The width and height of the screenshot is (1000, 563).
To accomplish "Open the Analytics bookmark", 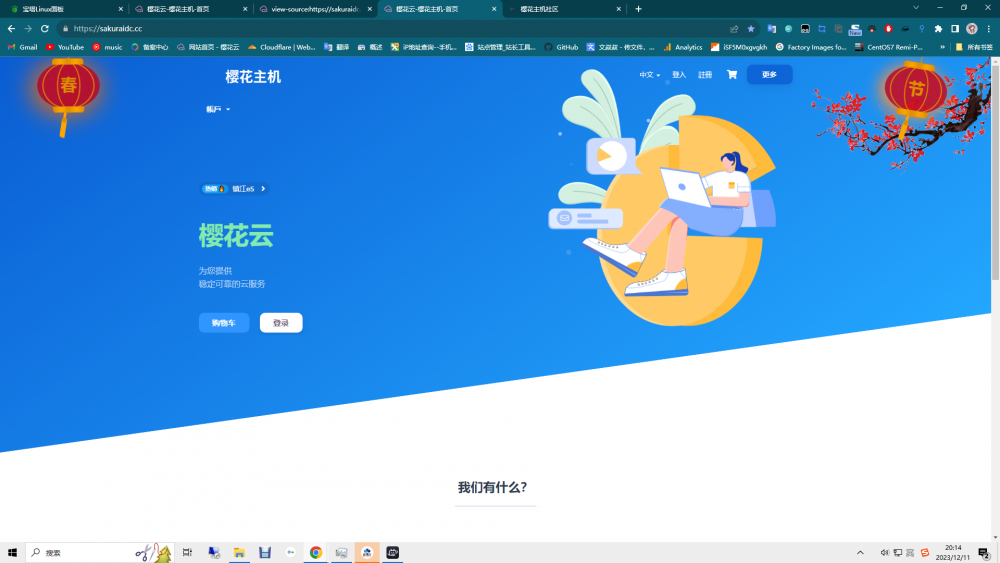I will click(x=682, y=47).
